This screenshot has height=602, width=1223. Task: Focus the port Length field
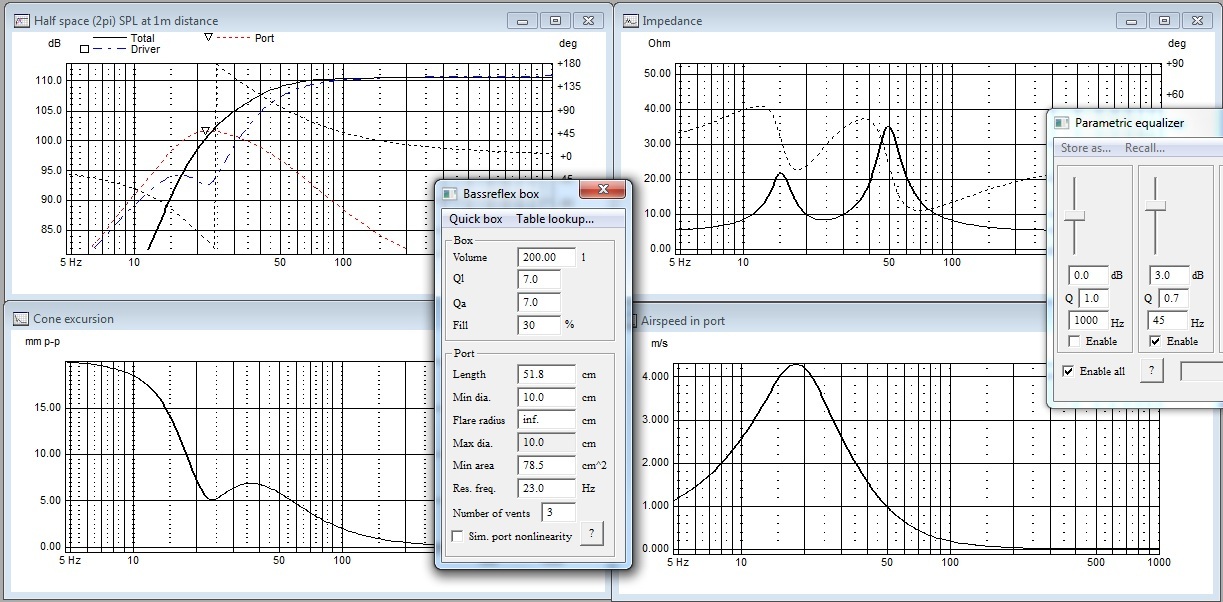(x=546, y=374)
